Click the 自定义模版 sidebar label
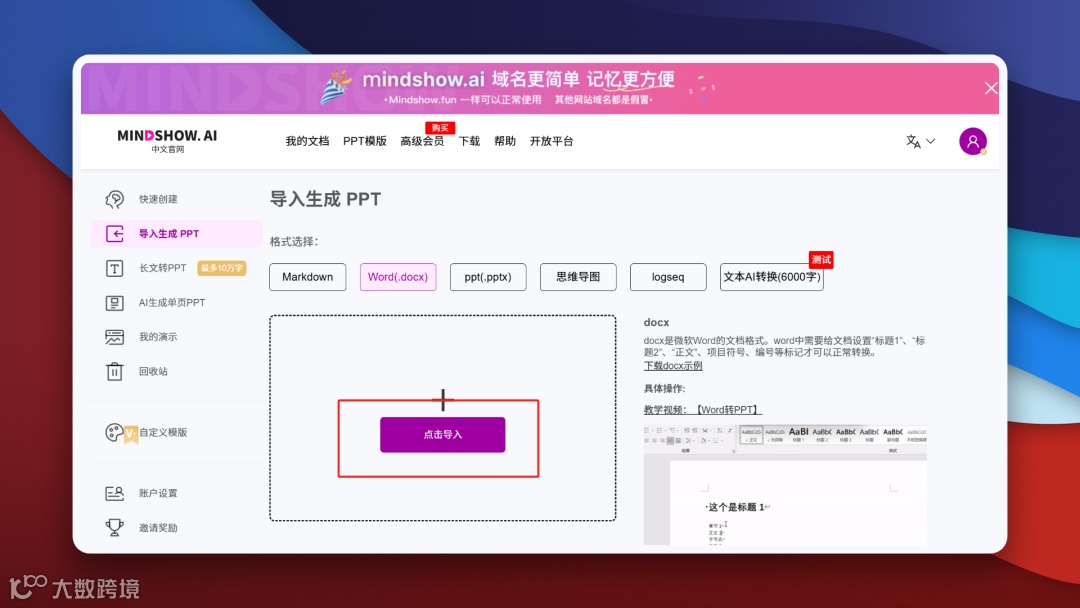1080x608 pixels. click(x=163, y=432)
